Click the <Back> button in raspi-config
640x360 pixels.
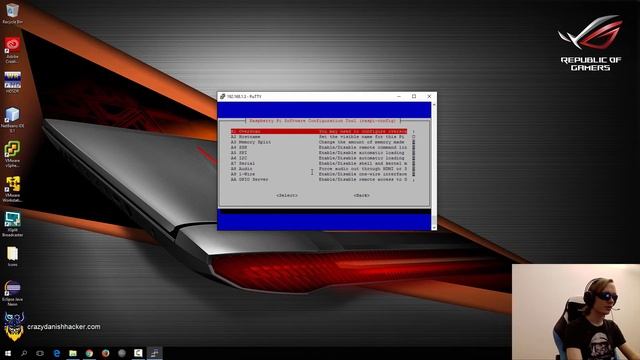tap(361, 196)
